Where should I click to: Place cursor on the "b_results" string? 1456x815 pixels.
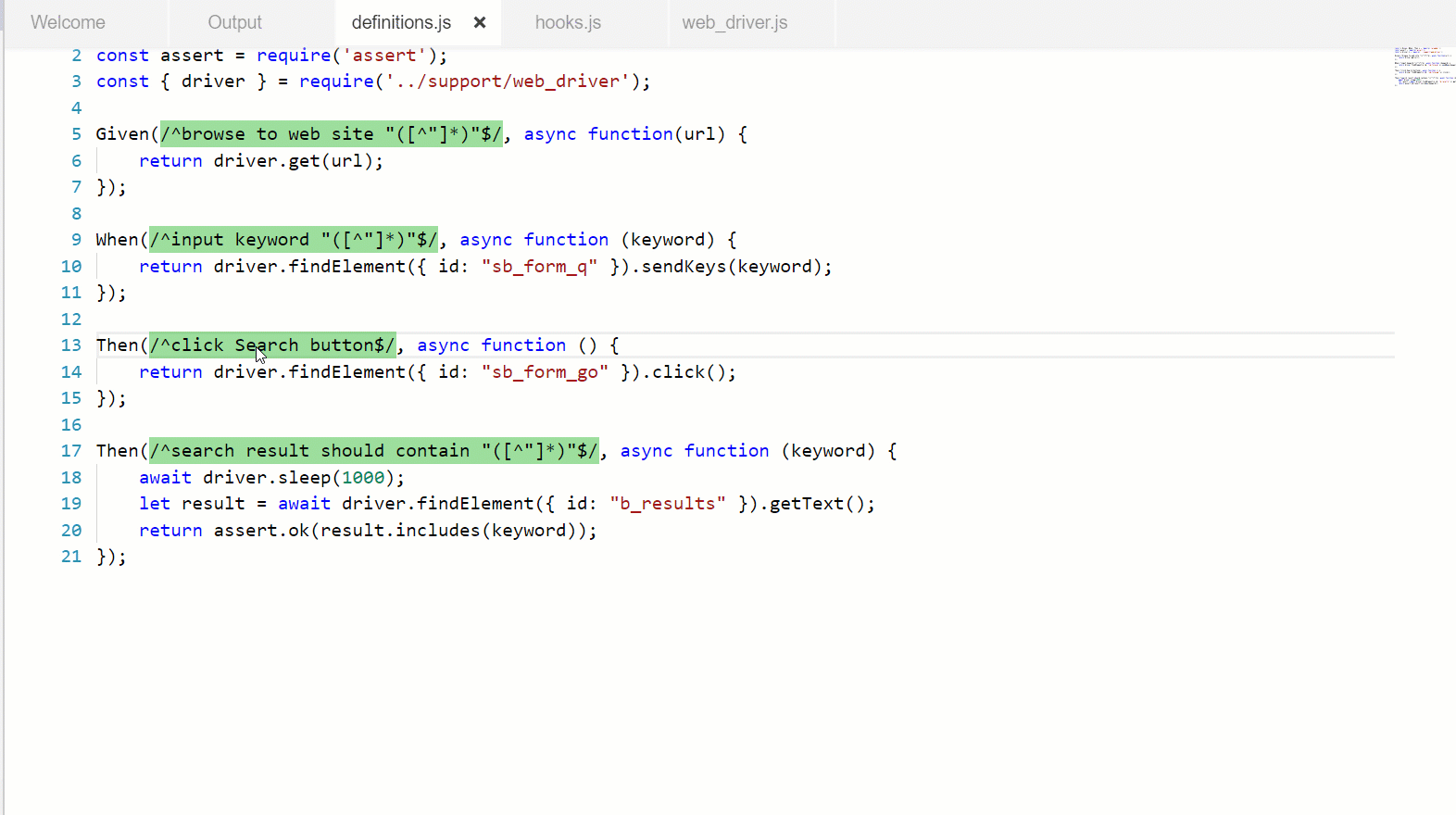(x=667, y=504)
